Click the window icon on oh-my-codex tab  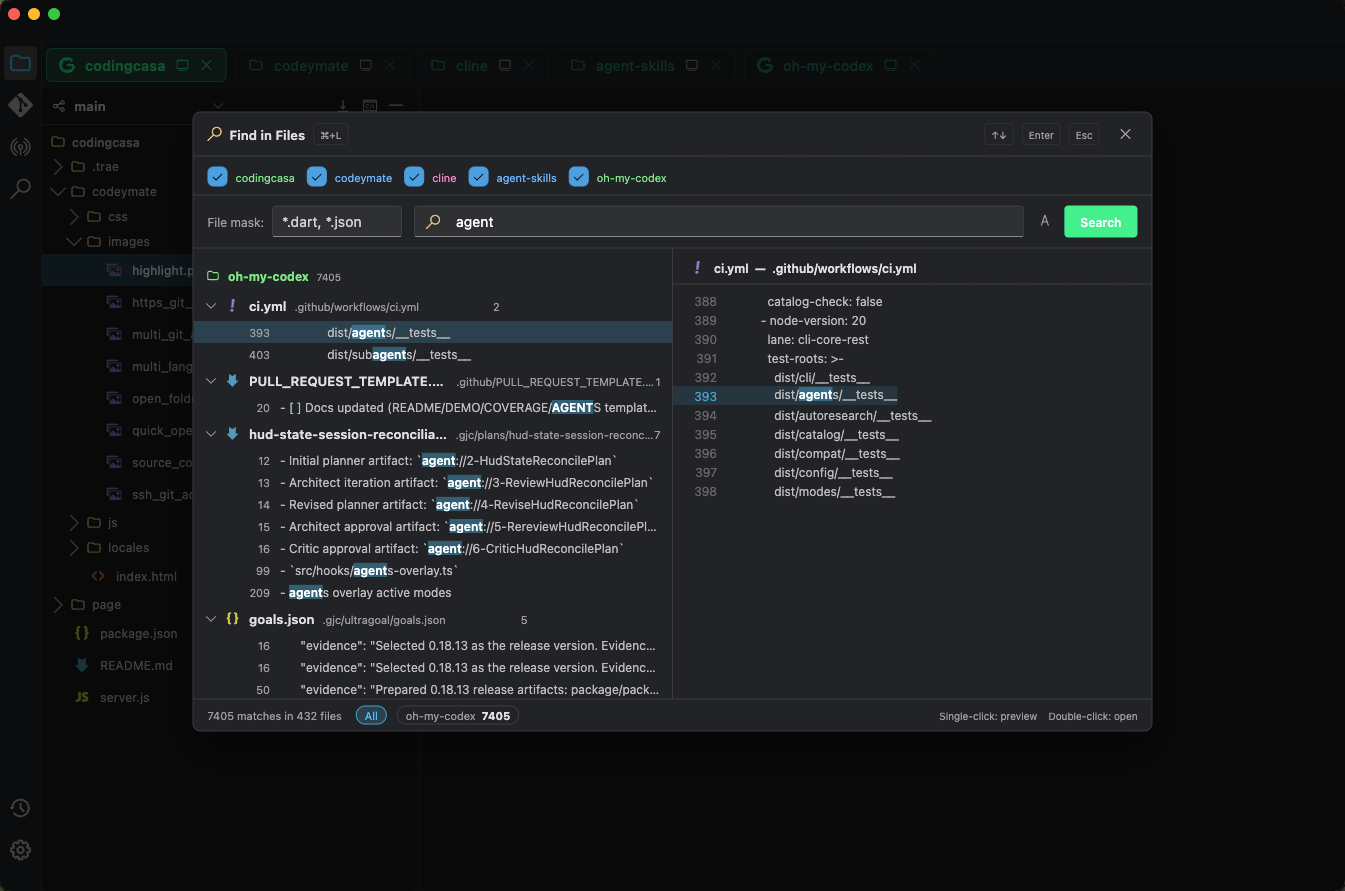point(890,65)
